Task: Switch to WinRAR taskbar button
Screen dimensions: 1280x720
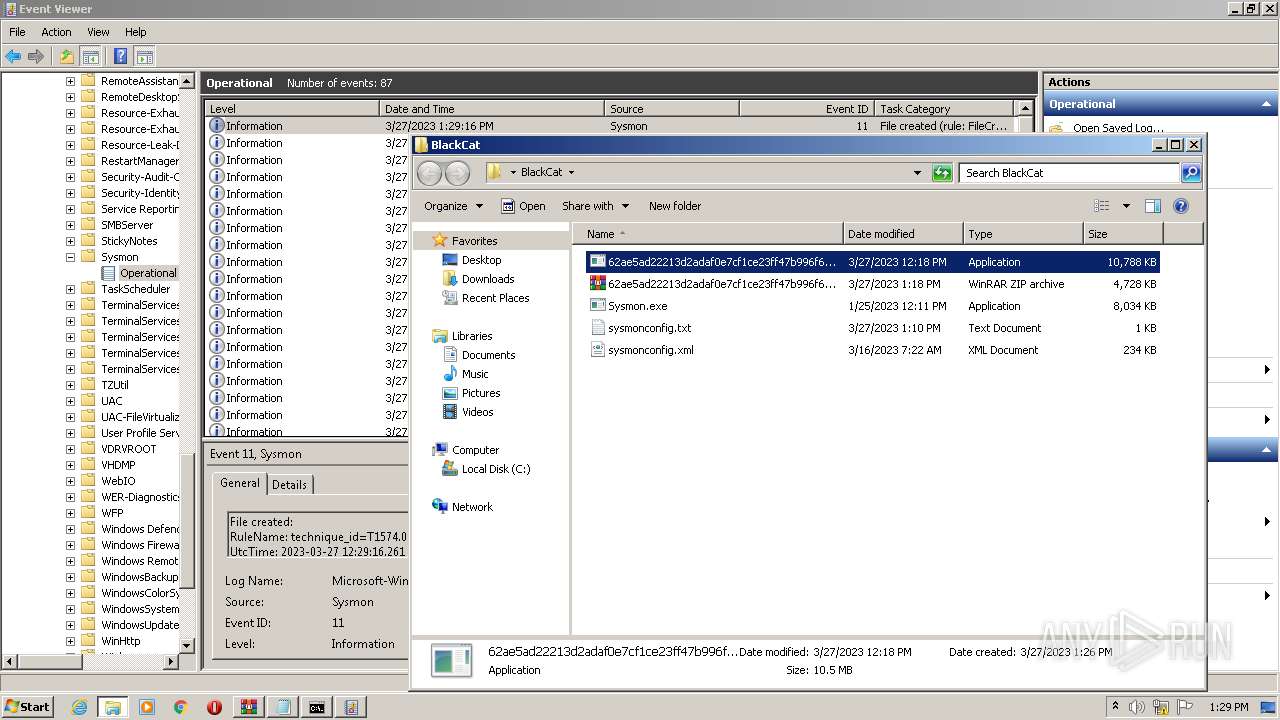Action: 248,707
